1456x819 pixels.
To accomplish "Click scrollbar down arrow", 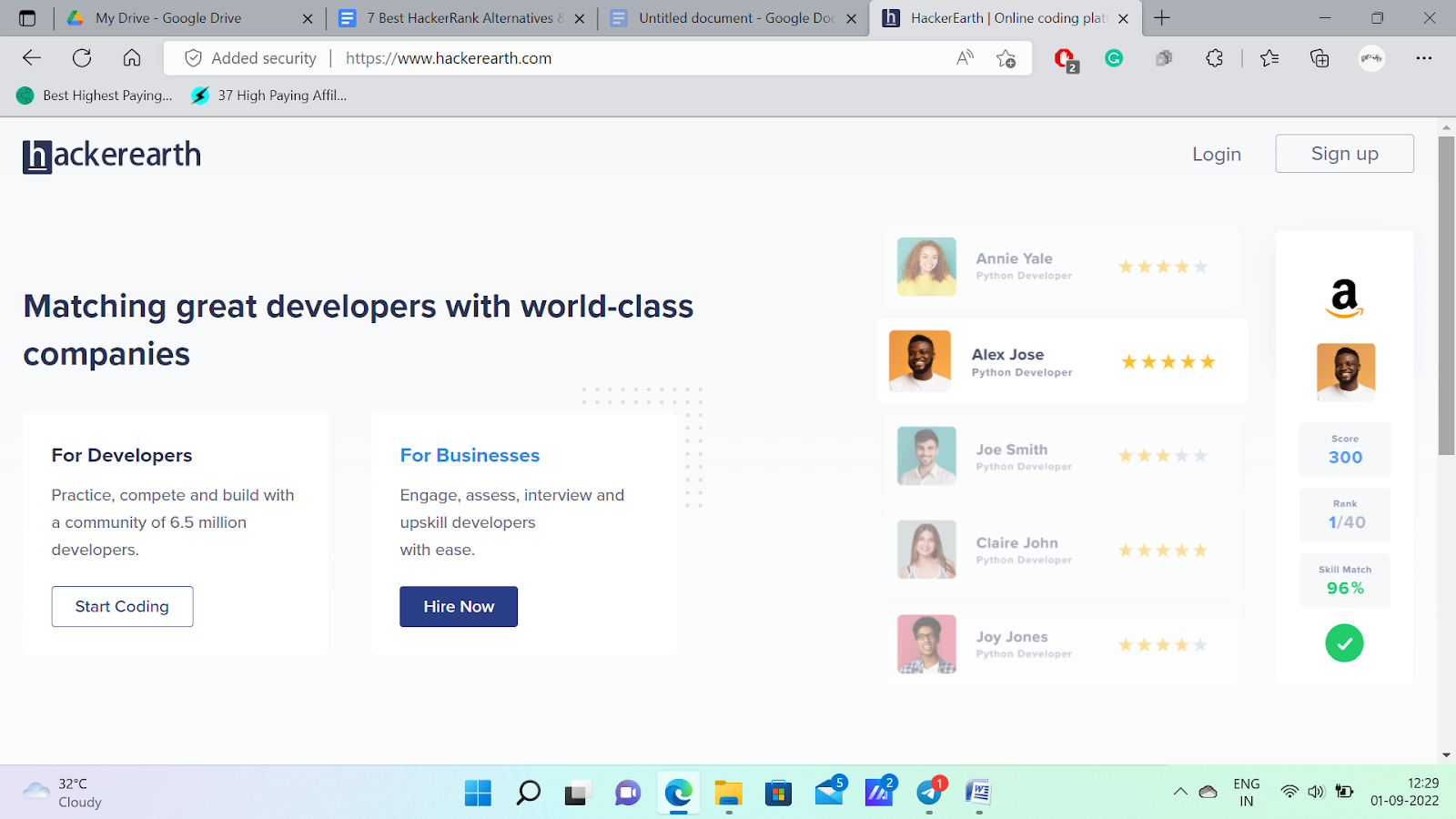I will click(1446, 755).
